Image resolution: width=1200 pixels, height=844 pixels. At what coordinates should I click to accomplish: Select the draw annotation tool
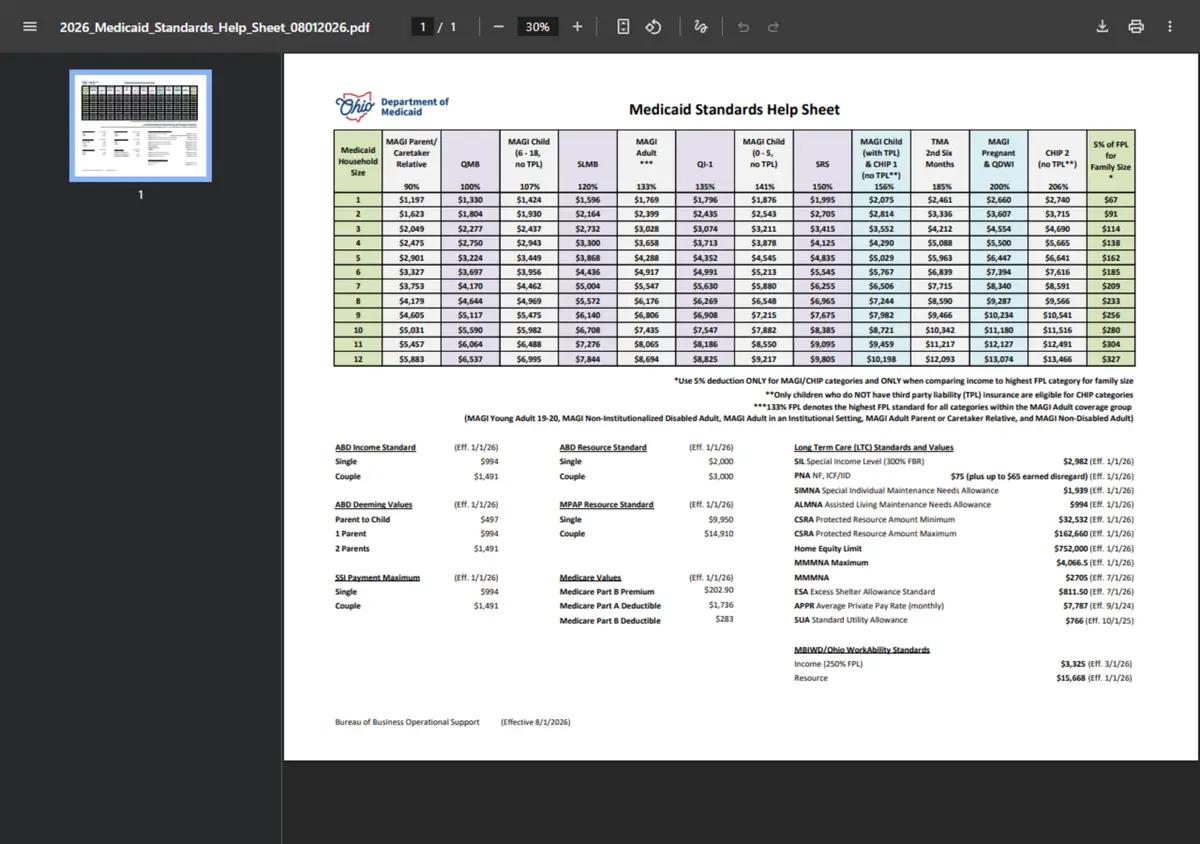click(x=701, y=27)
